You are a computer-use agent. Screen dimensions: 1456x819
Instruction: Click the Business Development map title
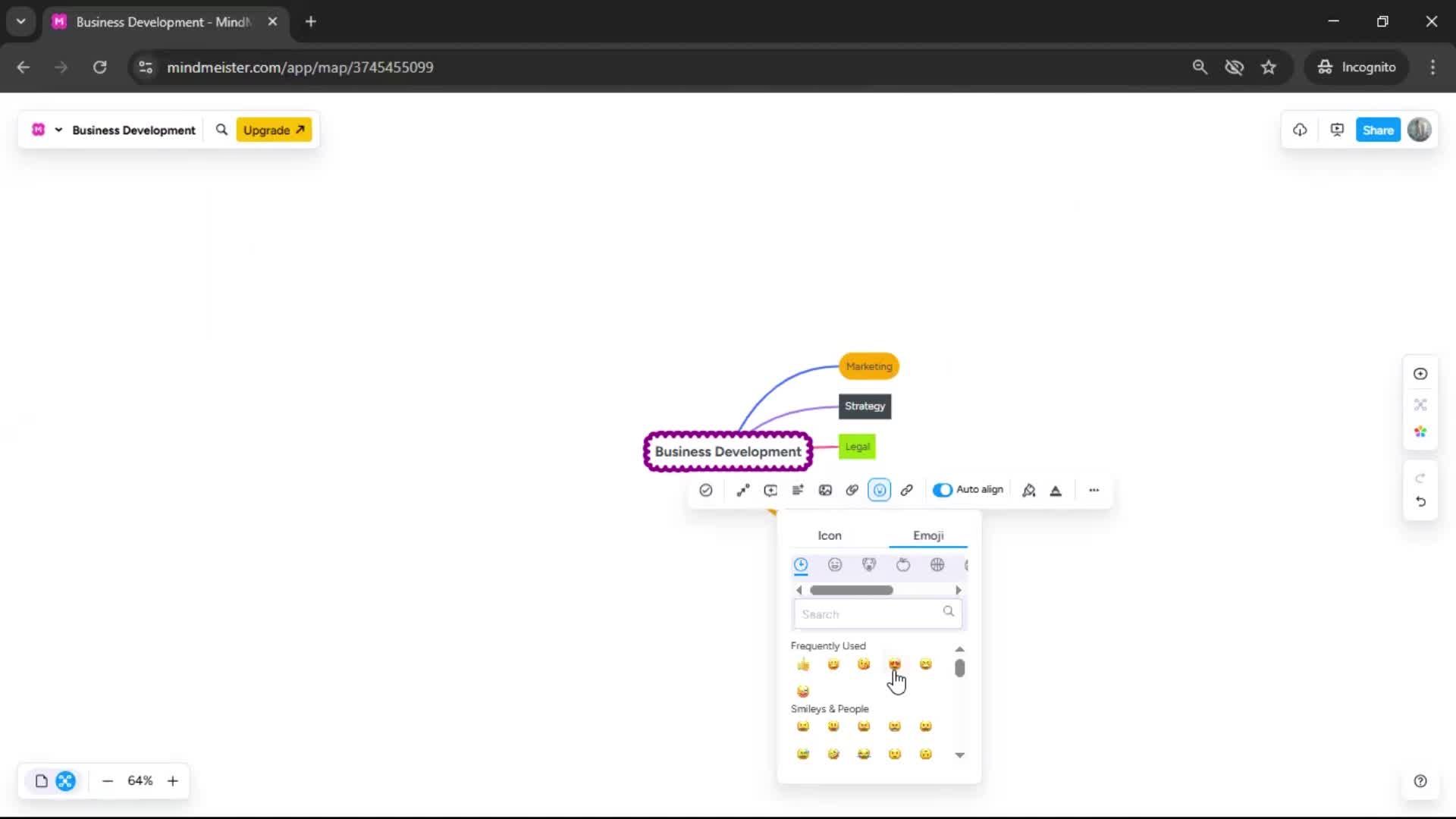click(x=133, y=130)
